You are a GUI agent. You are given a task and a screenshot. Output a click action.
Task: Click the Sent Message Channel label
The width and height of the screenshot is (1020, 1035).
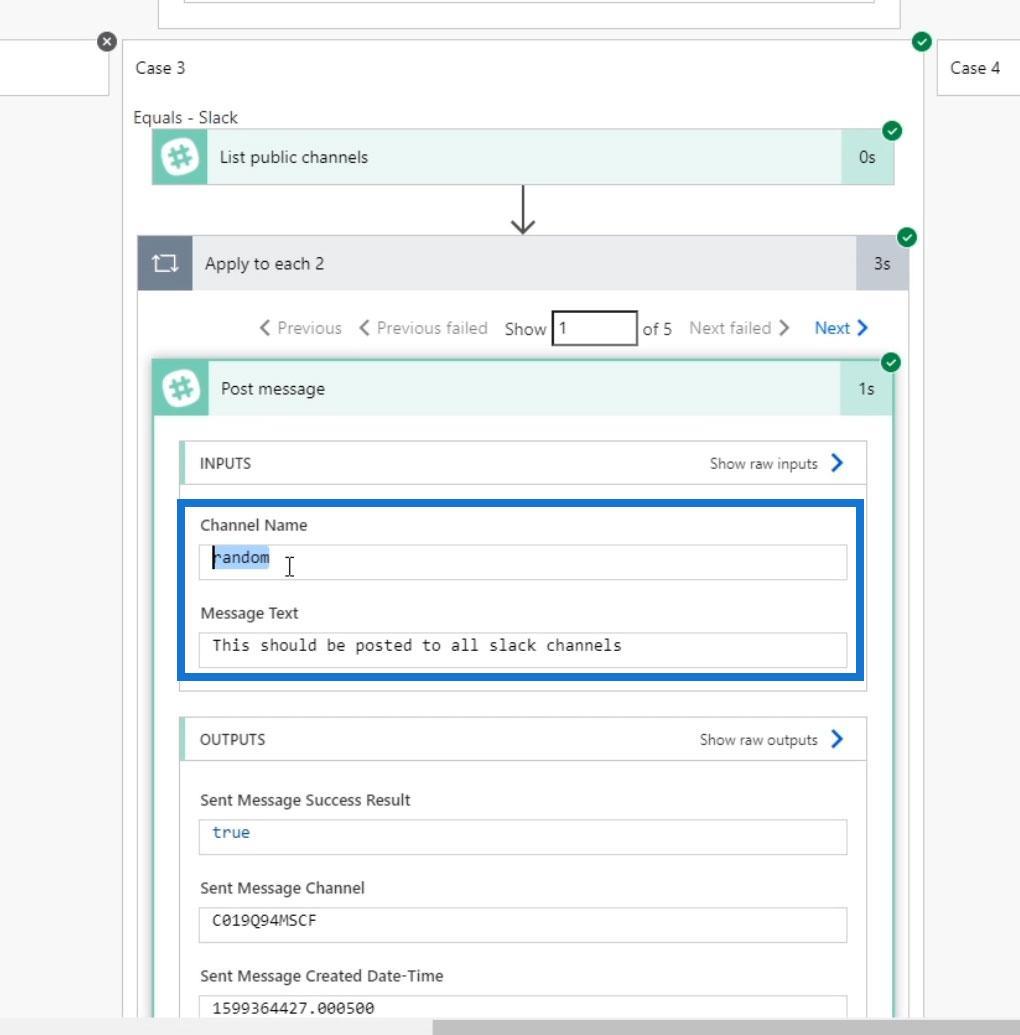(x=282, y=888)
